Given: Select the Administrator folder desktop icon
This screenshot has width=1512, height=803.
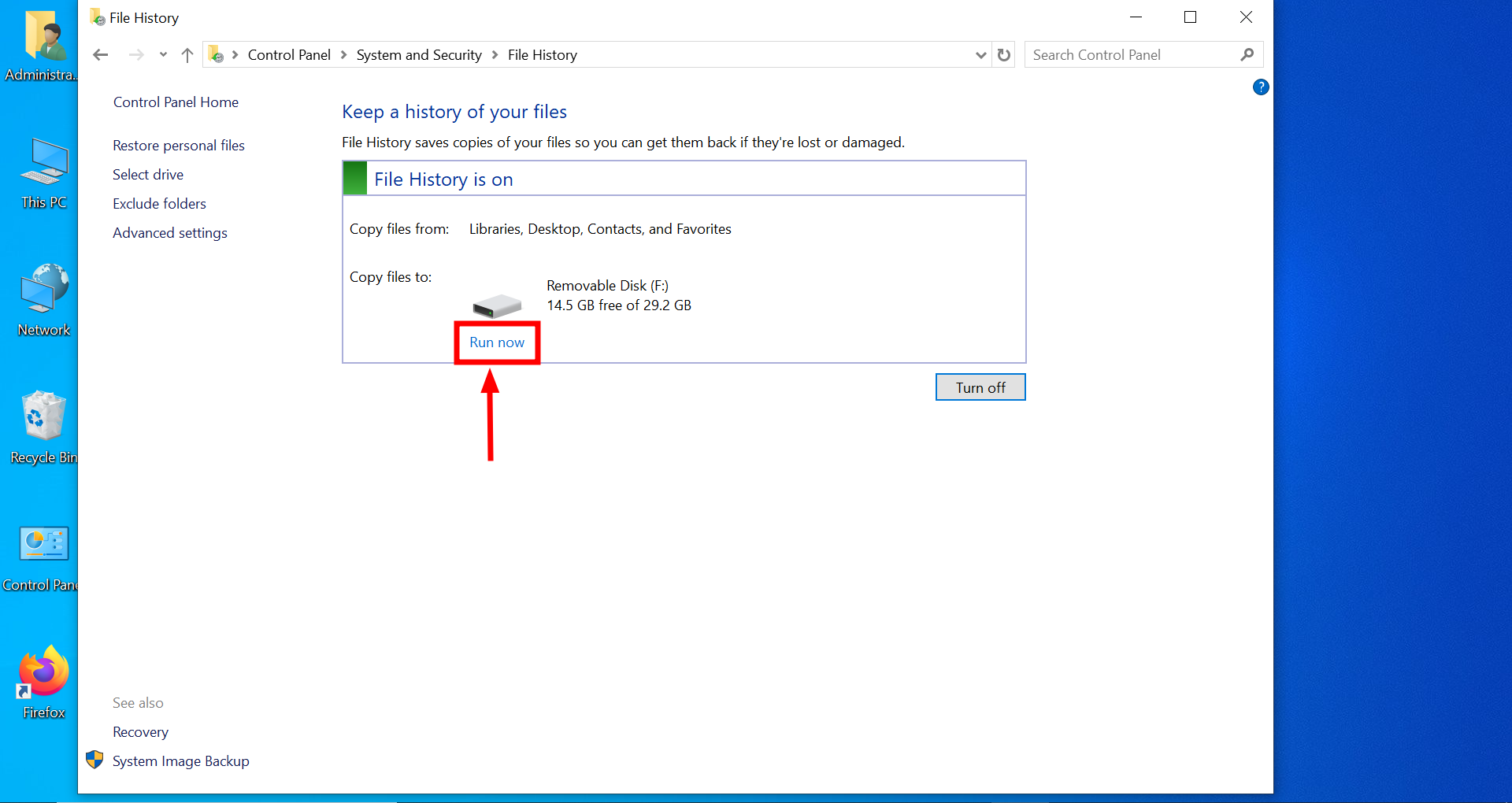Looking at the screenshot, I should point(43,46).
